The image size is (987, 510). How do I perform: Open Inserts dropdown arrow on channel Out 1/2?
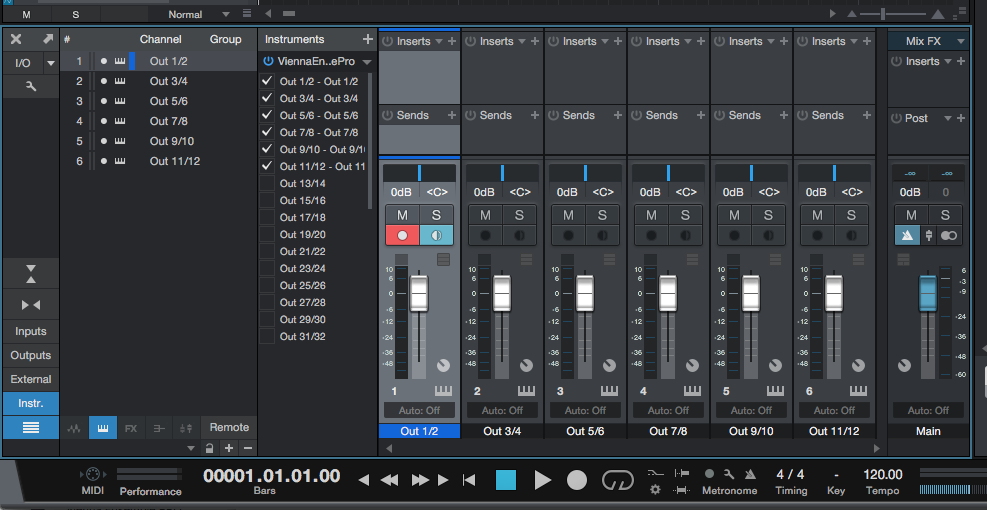439,42
